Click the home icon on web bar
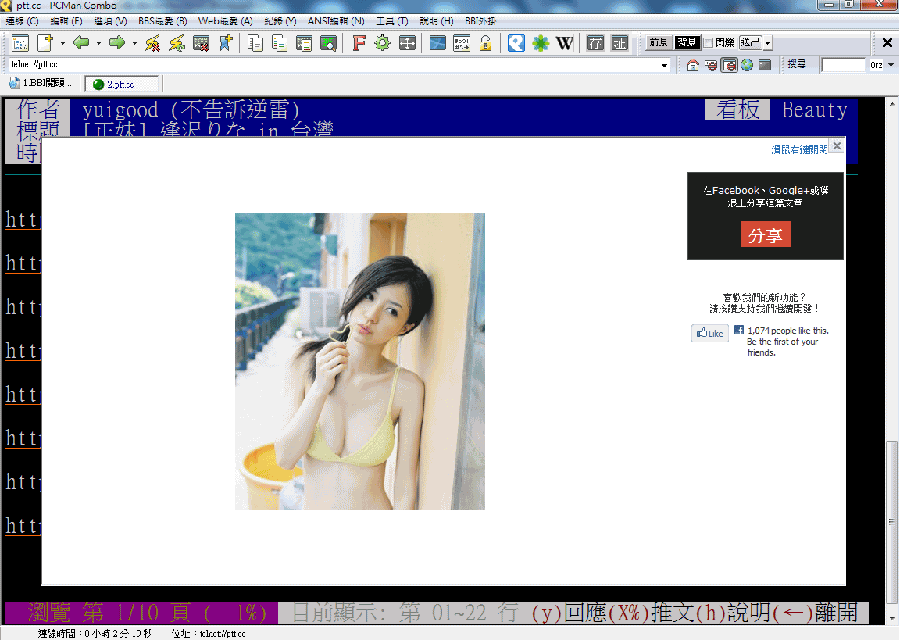Image resolution: width=899 pixels, height=640 pixels. point(693,65)
